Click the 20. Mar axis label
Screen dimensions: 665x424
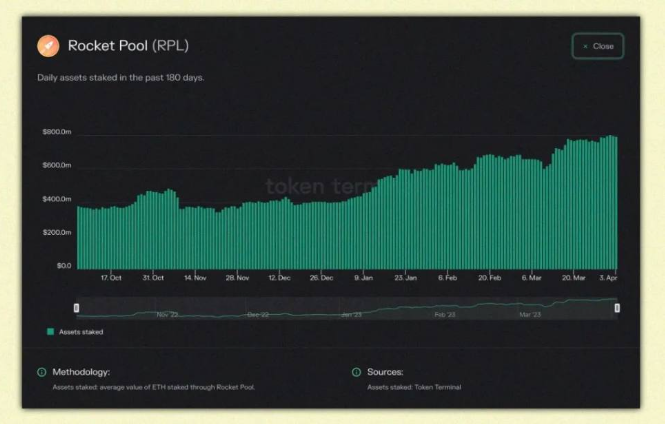[574, 278]
